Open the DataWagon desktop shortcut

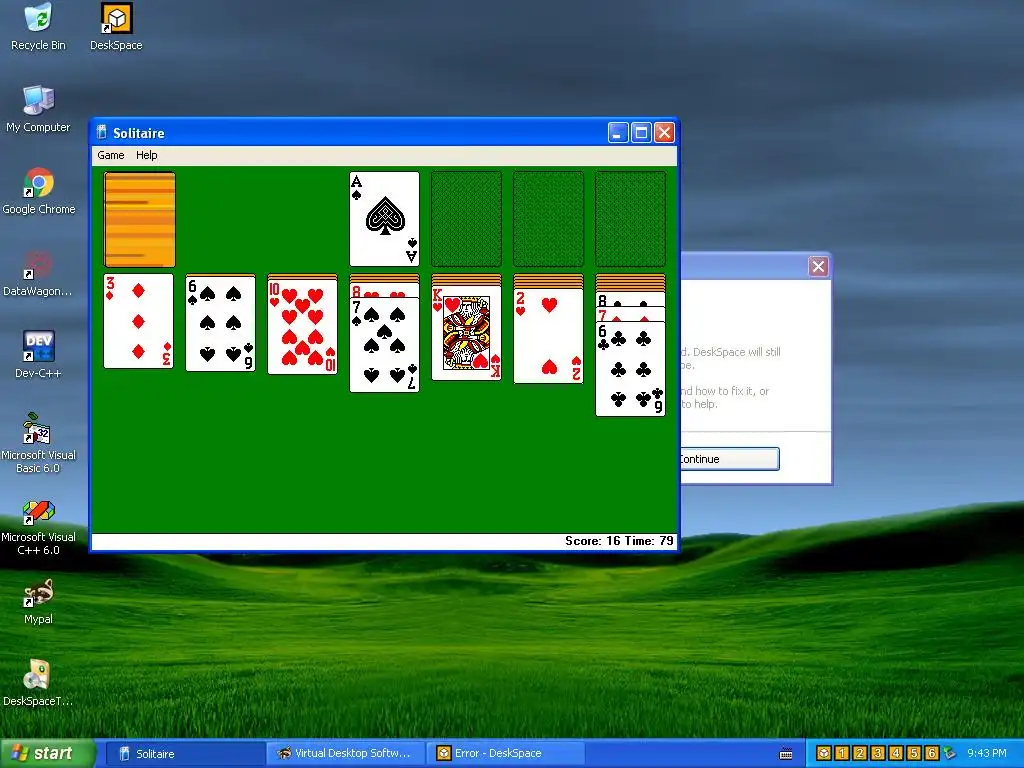pyautogui.click(x=38, y=273)
